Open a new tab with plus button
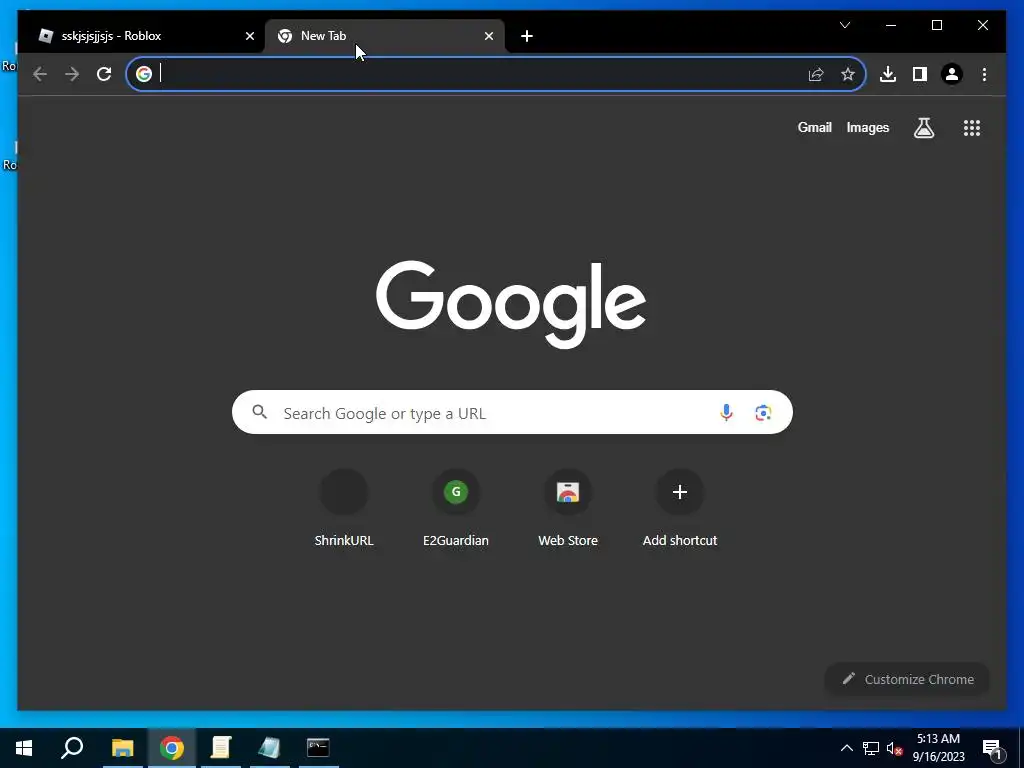This screenshot has height=768, width=1024. (527, 36)
